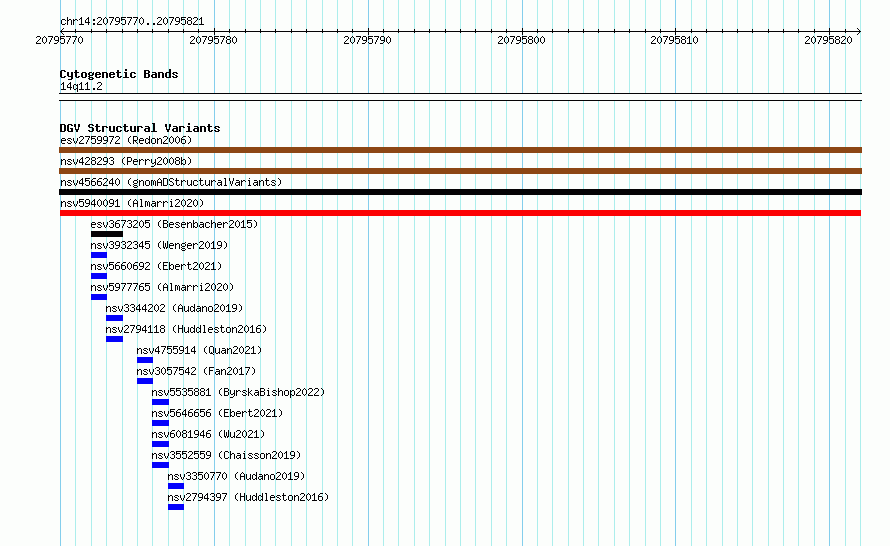Click the chr14:20795770..20795821 region label
This screenshot has width=890, height=546.
coord(132,21)
